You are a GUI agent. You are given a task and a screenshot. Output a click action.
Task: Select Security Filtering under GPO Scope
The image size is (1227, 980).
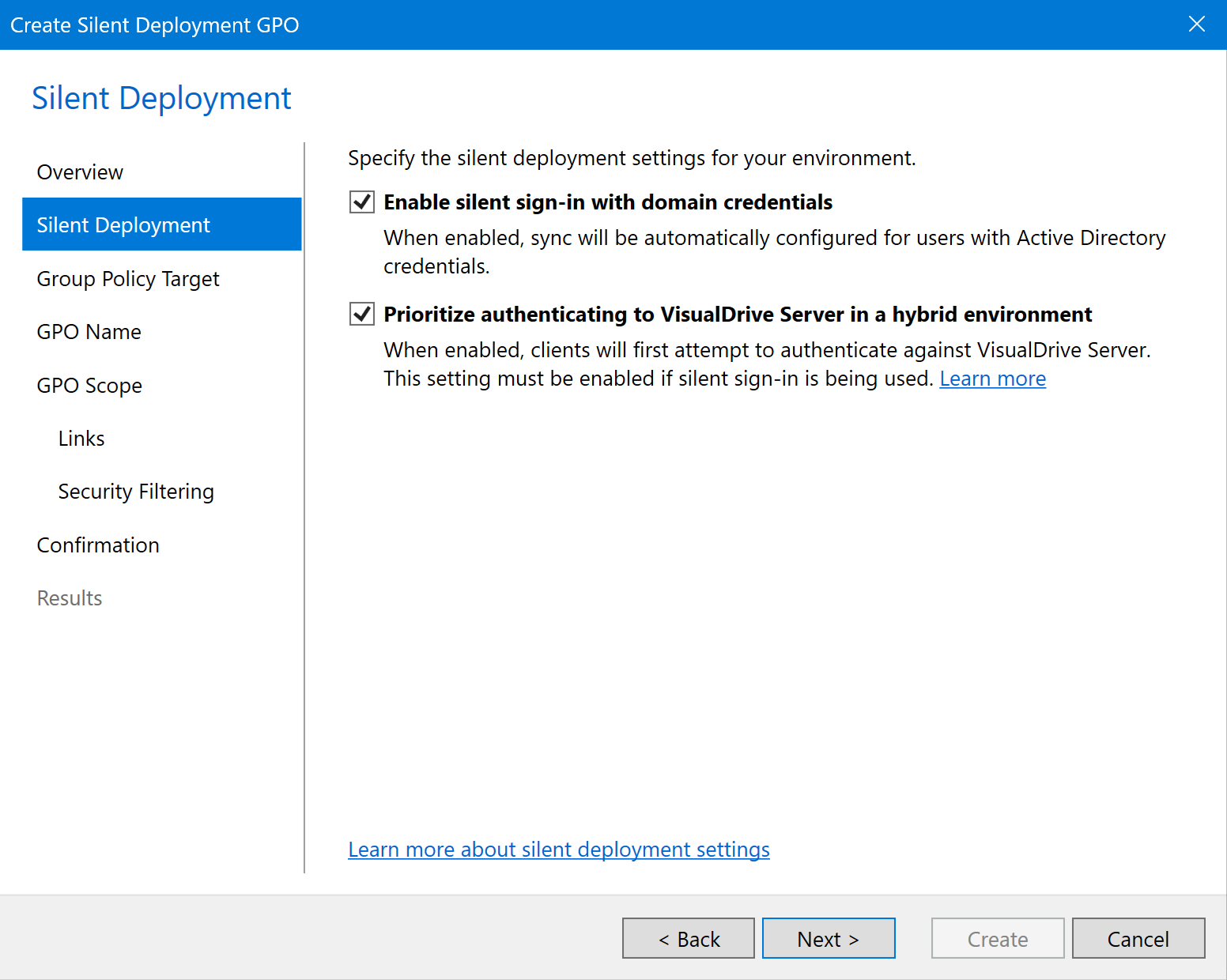[136, 492]
